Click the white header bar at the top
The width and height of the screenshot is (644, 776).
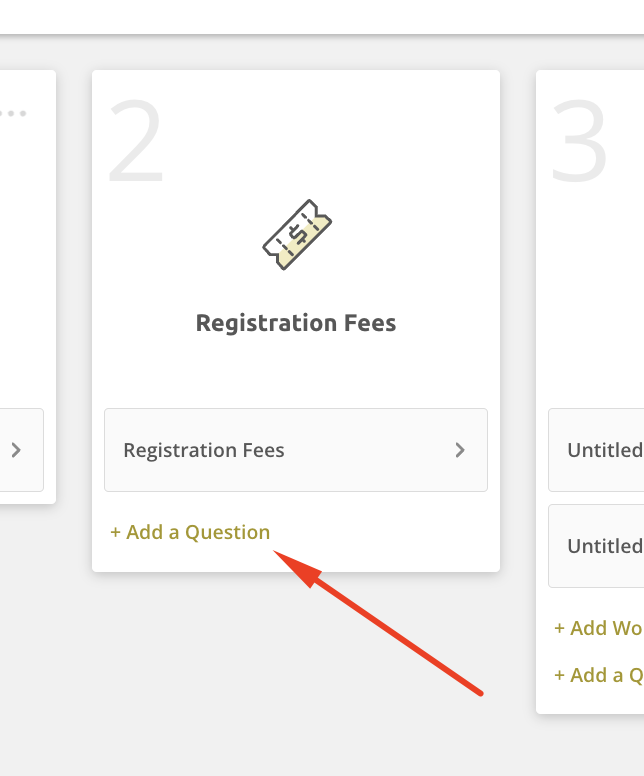(x=322, y=17)
